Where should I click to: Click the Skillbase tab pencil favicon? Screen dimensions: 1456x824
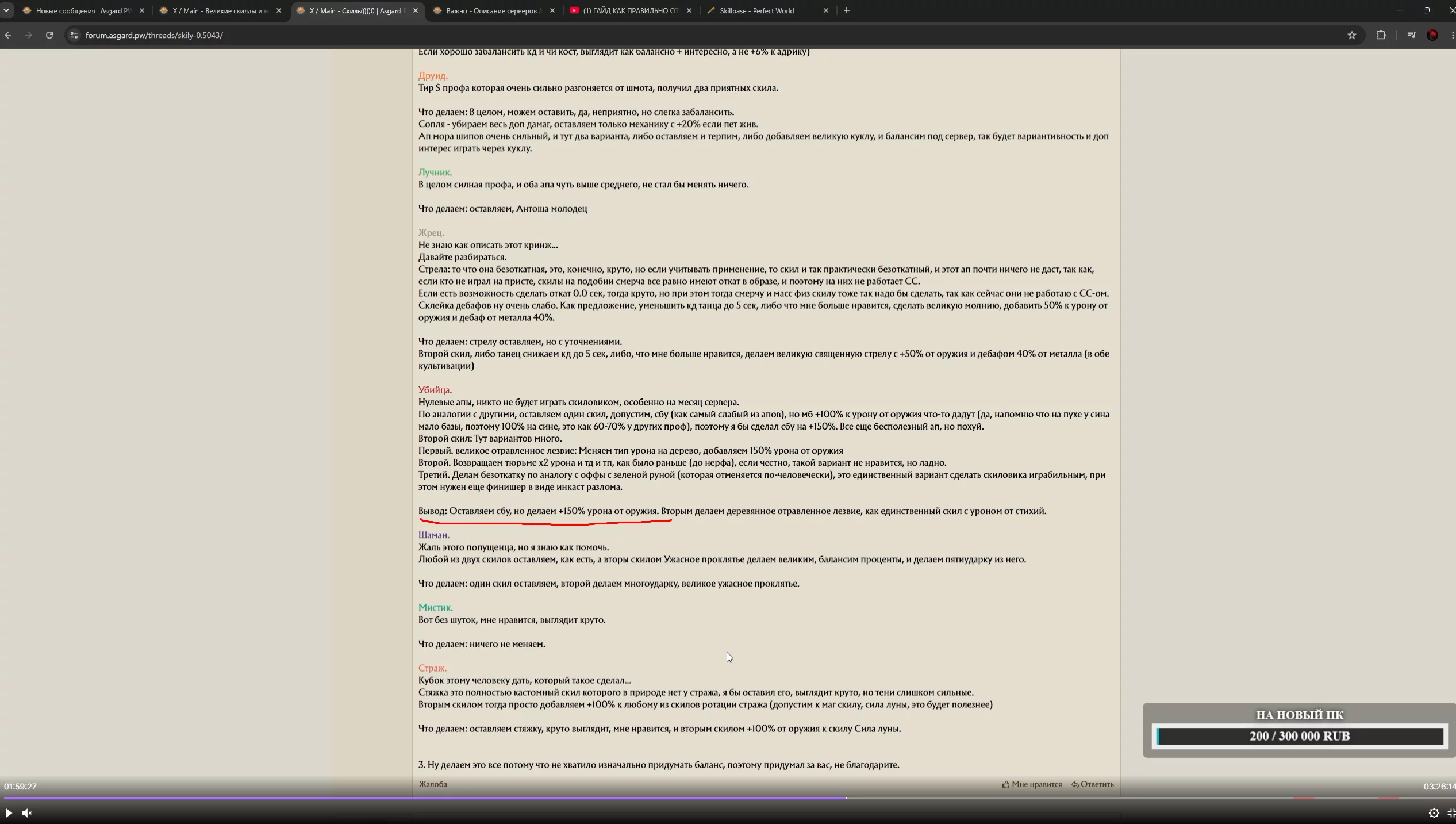pyautogui.click(x=710, y=10)
